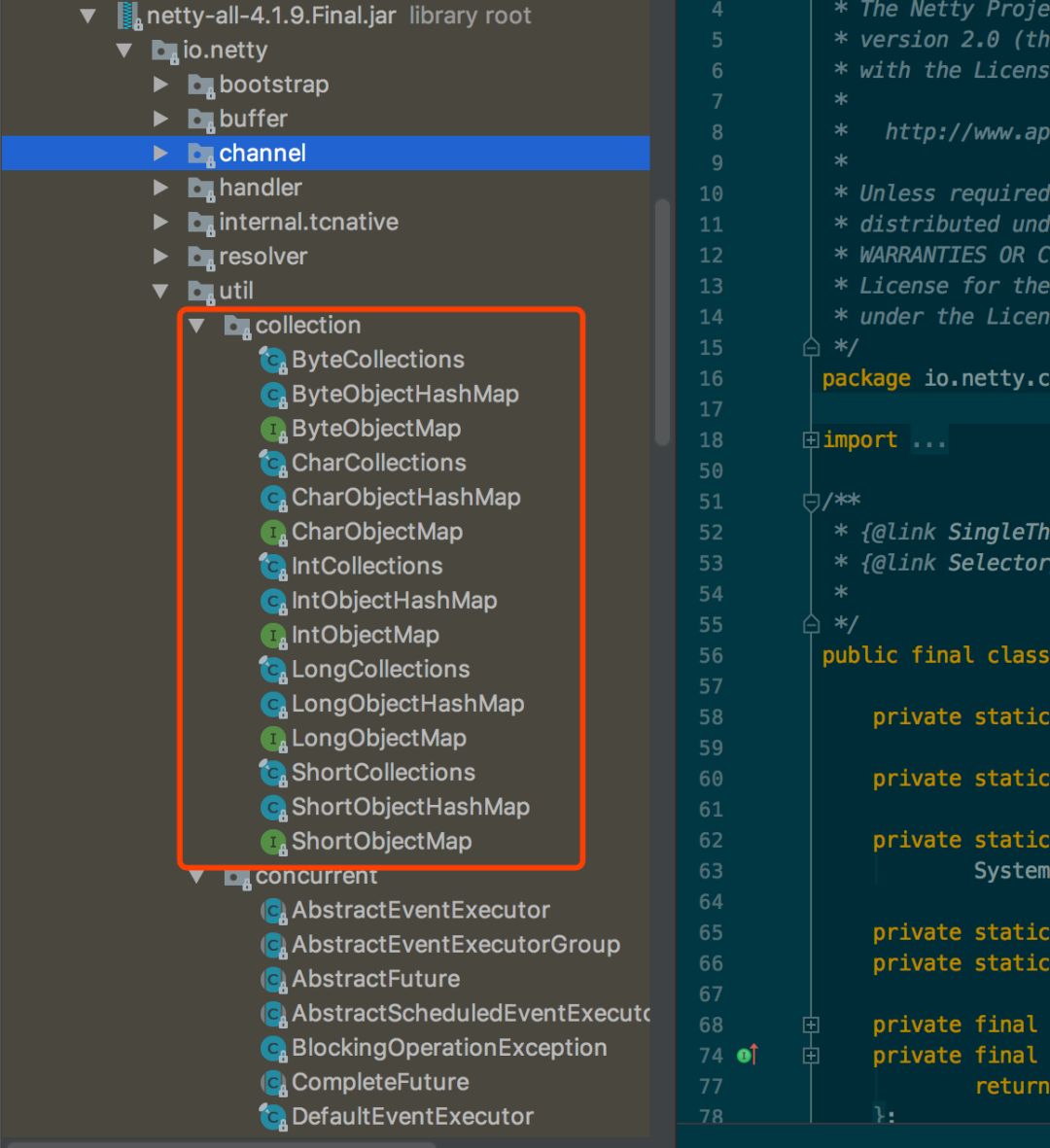The width and height of the screenshot is (1050, 1148).
Task: Click the CharCollections class icon
Action: pos(273,464)
